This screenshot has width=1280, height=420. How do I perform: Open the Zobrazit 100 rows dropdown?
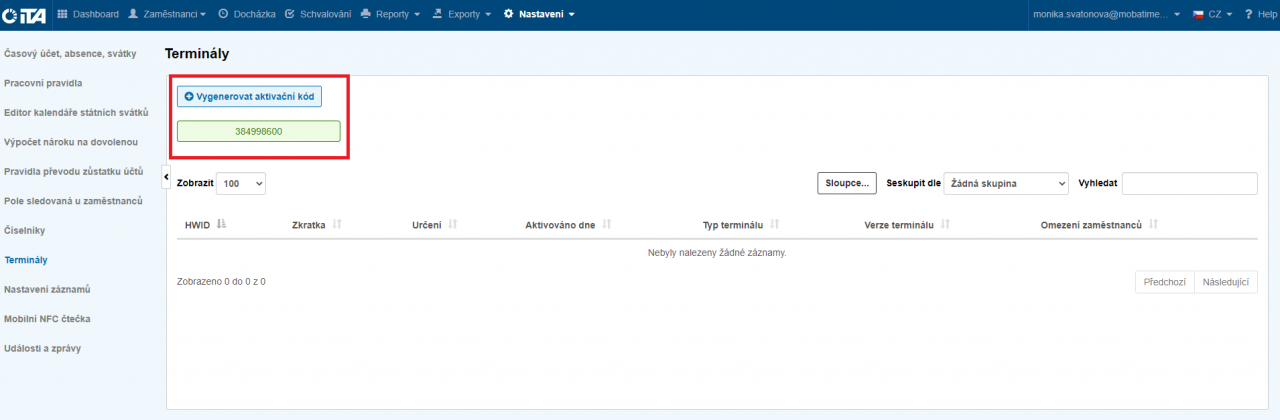[x=240, y=184]
